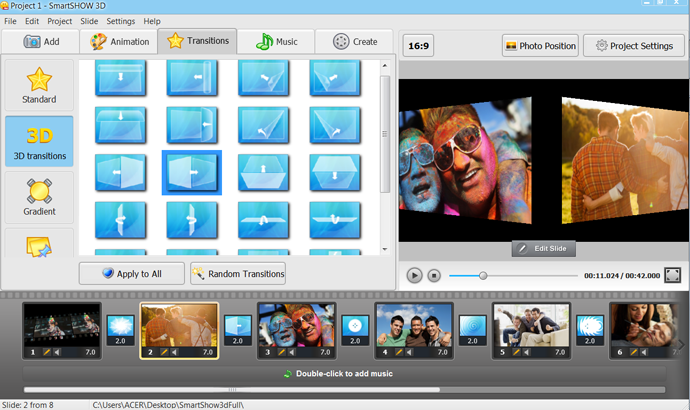Open the Slide menu
The image size is (690, 410).
pos(89,21)
